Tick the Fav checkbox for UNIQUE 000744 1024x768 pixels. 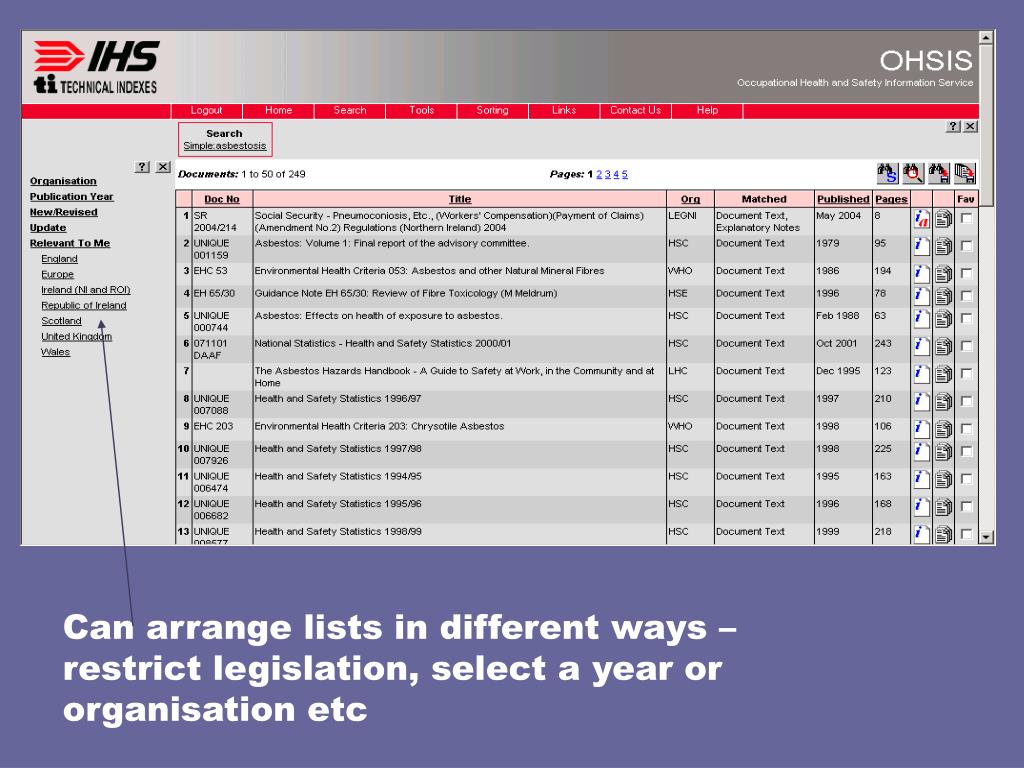pyautogui.click(x=967, y=319)
